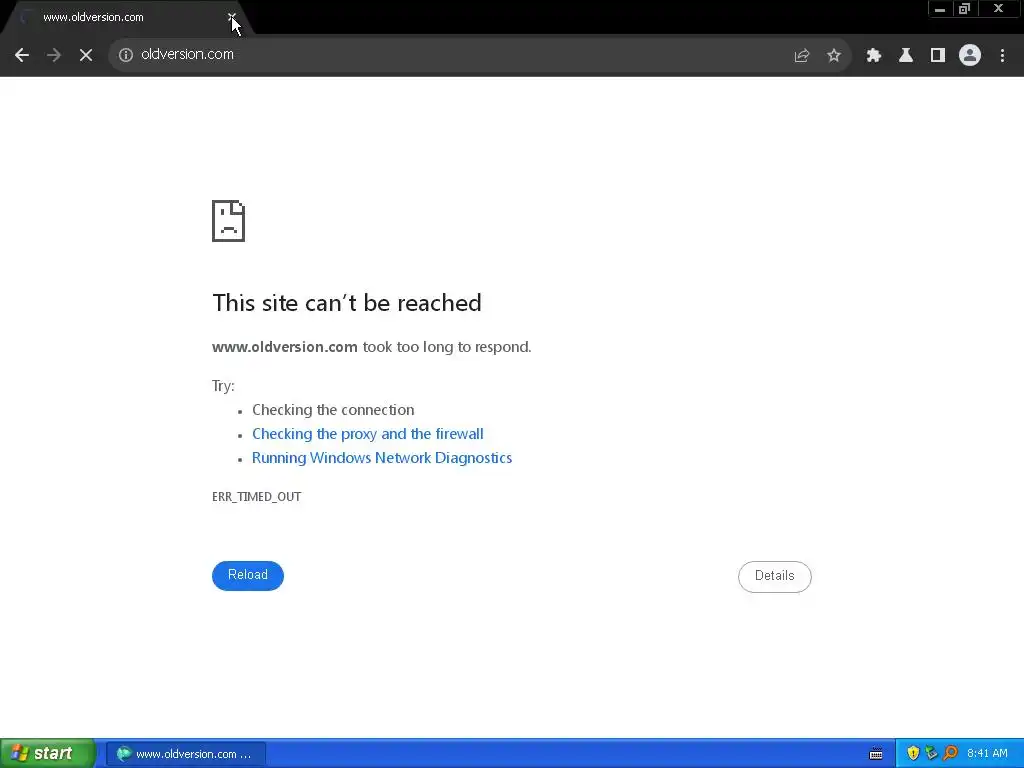Click the sad page error icon
Screen dimensions: 1024x768
(229, 221)
